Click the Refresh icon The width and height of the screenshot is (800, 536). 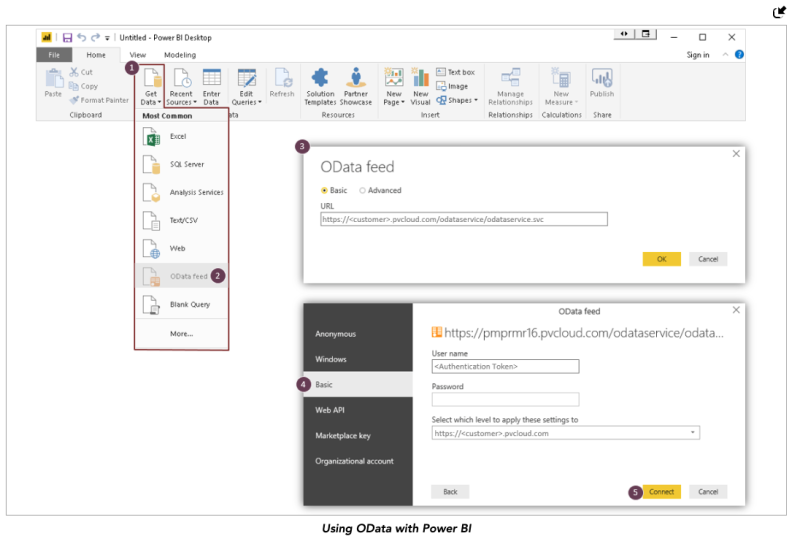point(282,78)
